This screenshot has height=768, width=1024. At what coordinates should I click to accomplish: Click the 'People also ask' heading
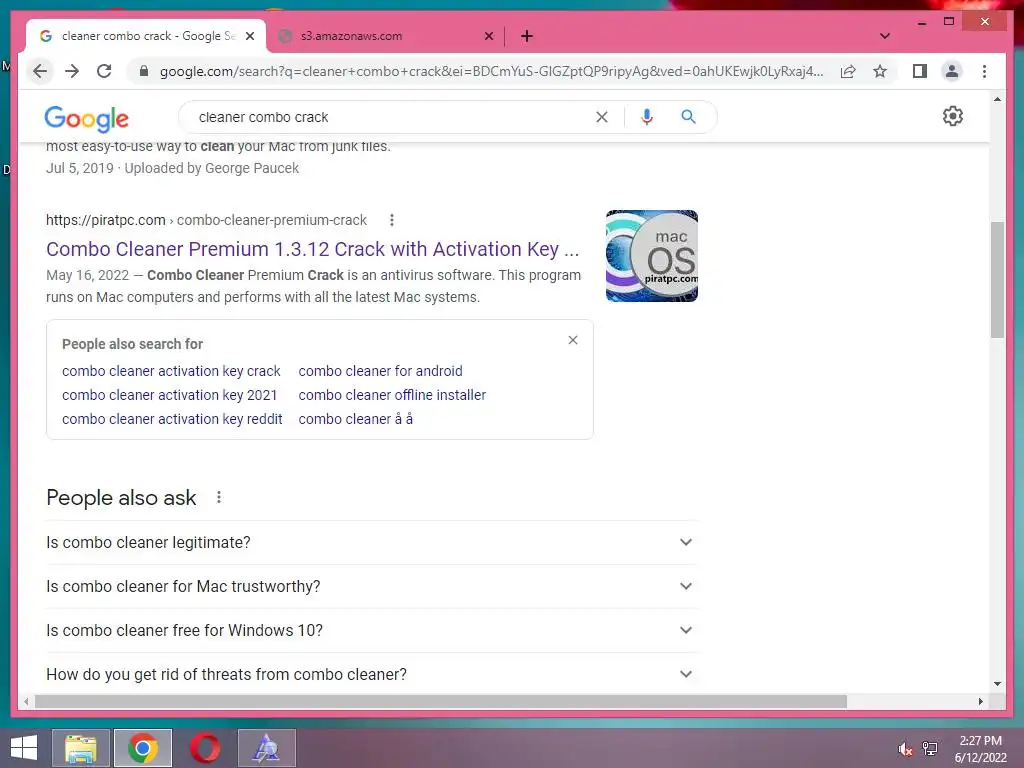pyautogui.click(x=121, y=498)
